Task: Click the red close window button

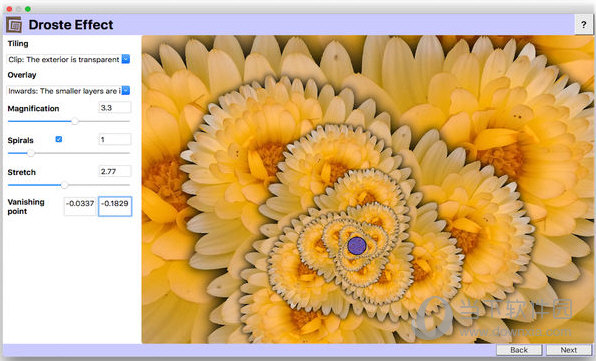Action: (x=10, y=9)
